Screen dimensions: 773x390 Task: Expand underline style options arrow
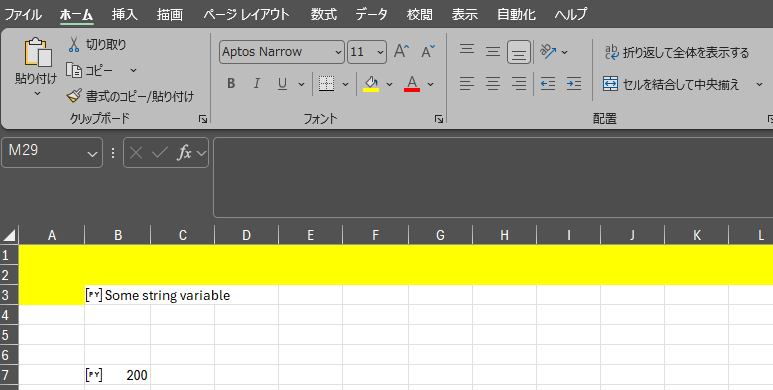[x=301, y=85]
